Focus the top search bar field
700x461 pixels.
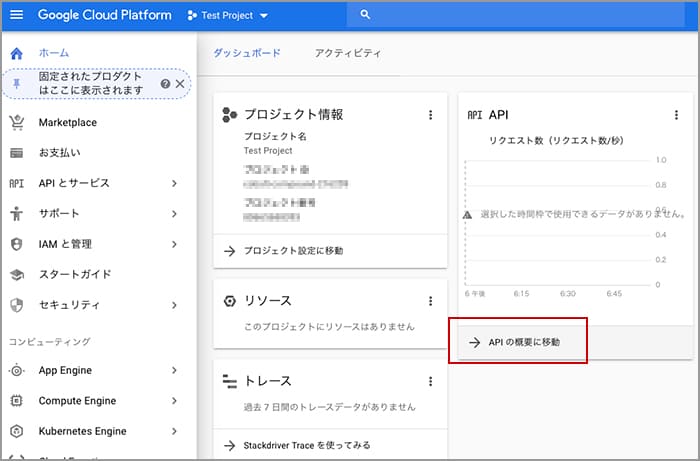coord(516,15)
